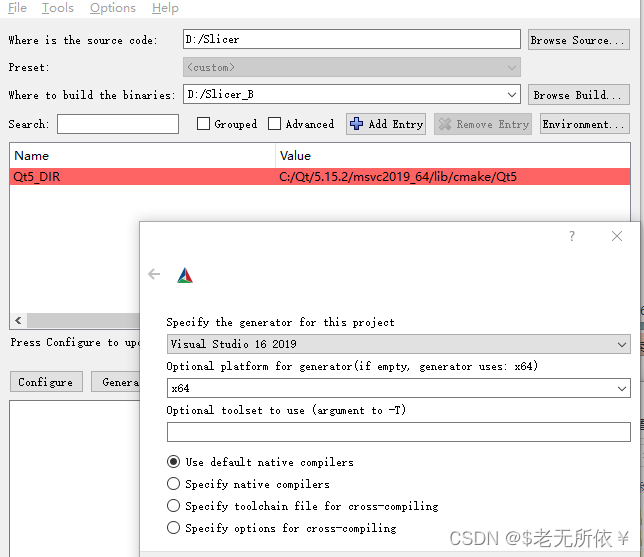Click the blue plus icon on Add Entry
The image size is (644, 557).
coord(356,124)
